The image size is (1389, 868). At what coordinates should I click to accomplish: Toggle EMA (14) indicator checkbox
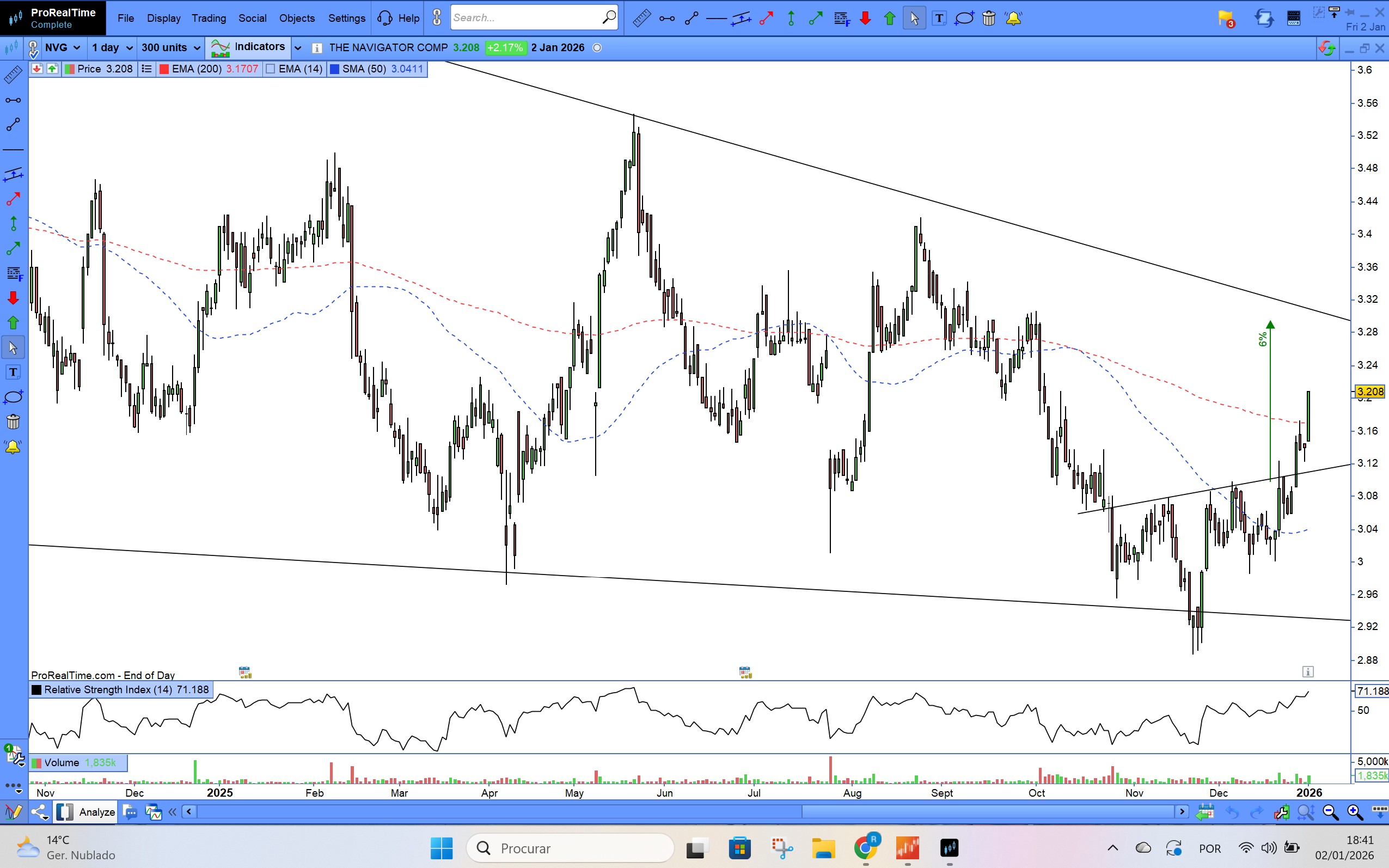(270, 69)
